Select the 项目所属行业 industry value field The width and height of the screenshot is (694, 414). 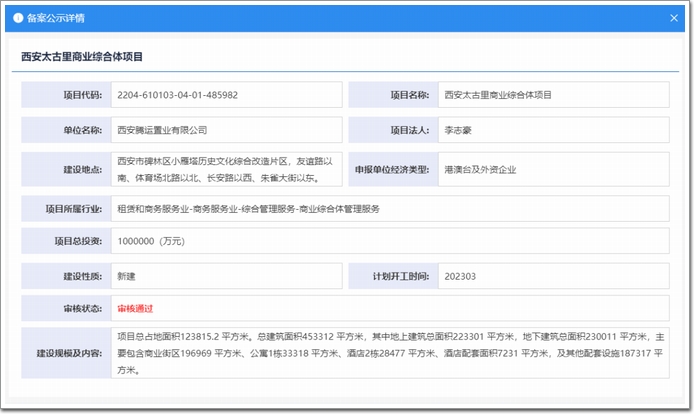pyautogui.click(x=388, y=209)
